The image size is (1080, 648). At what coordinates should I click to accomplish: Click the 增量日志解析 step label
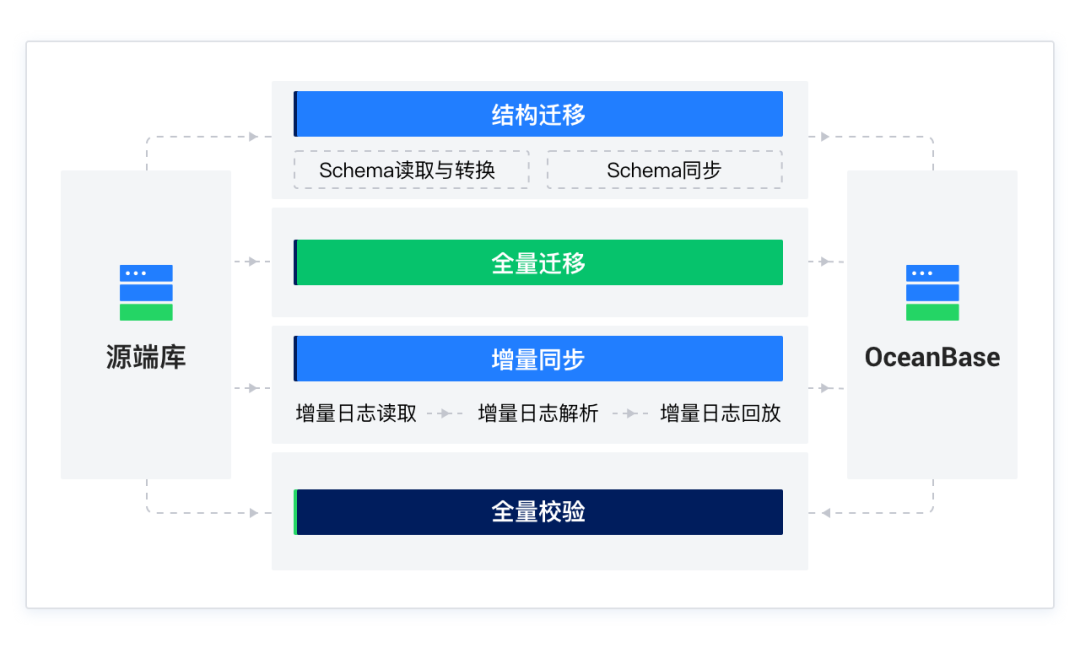pos(538,413)
